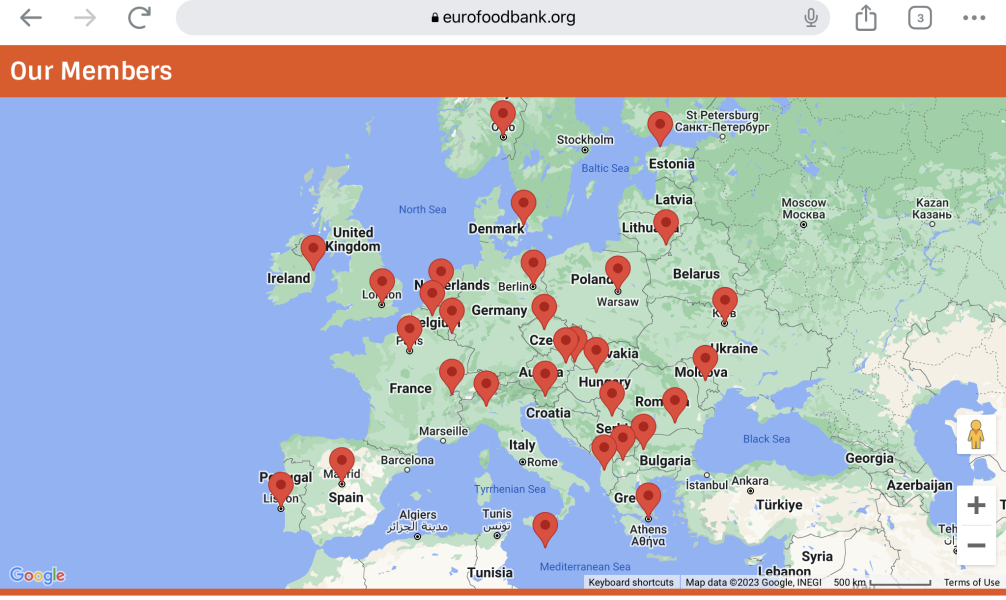The width and height of the screenshot is (1006, 600).
Task: Tap the microphone icon in address bar
Action: pyautogui.click(x=811, y=17)
